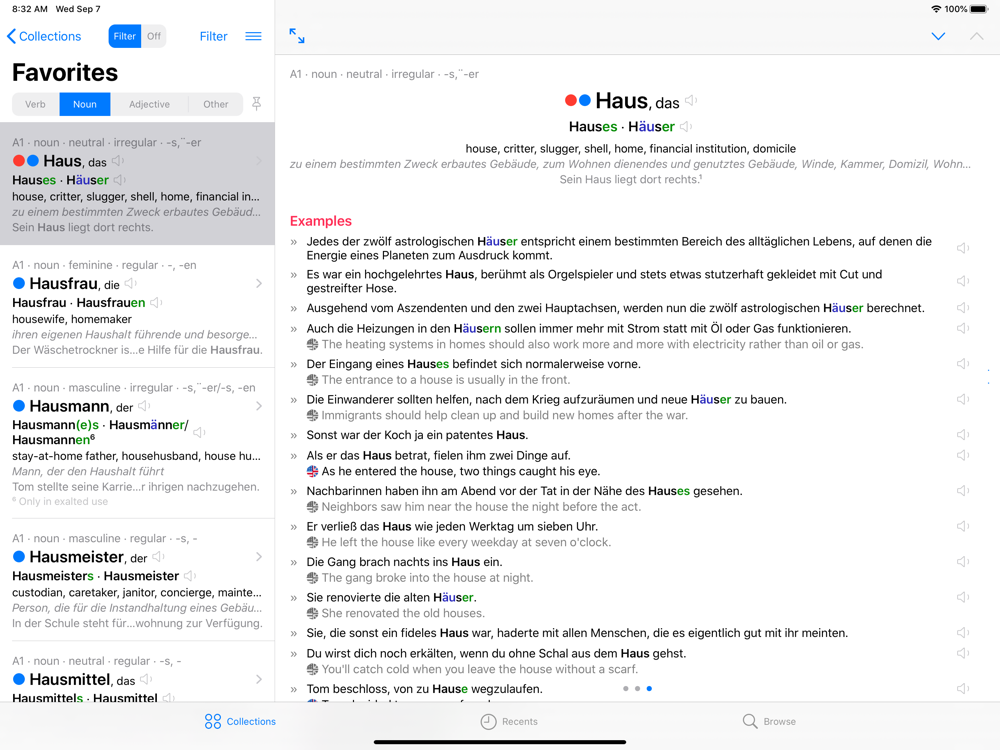Play audio for 'Tom beschloss' example
Image resolution: width=1000 pixels, height=750 pixels.
tap(963, 689)
